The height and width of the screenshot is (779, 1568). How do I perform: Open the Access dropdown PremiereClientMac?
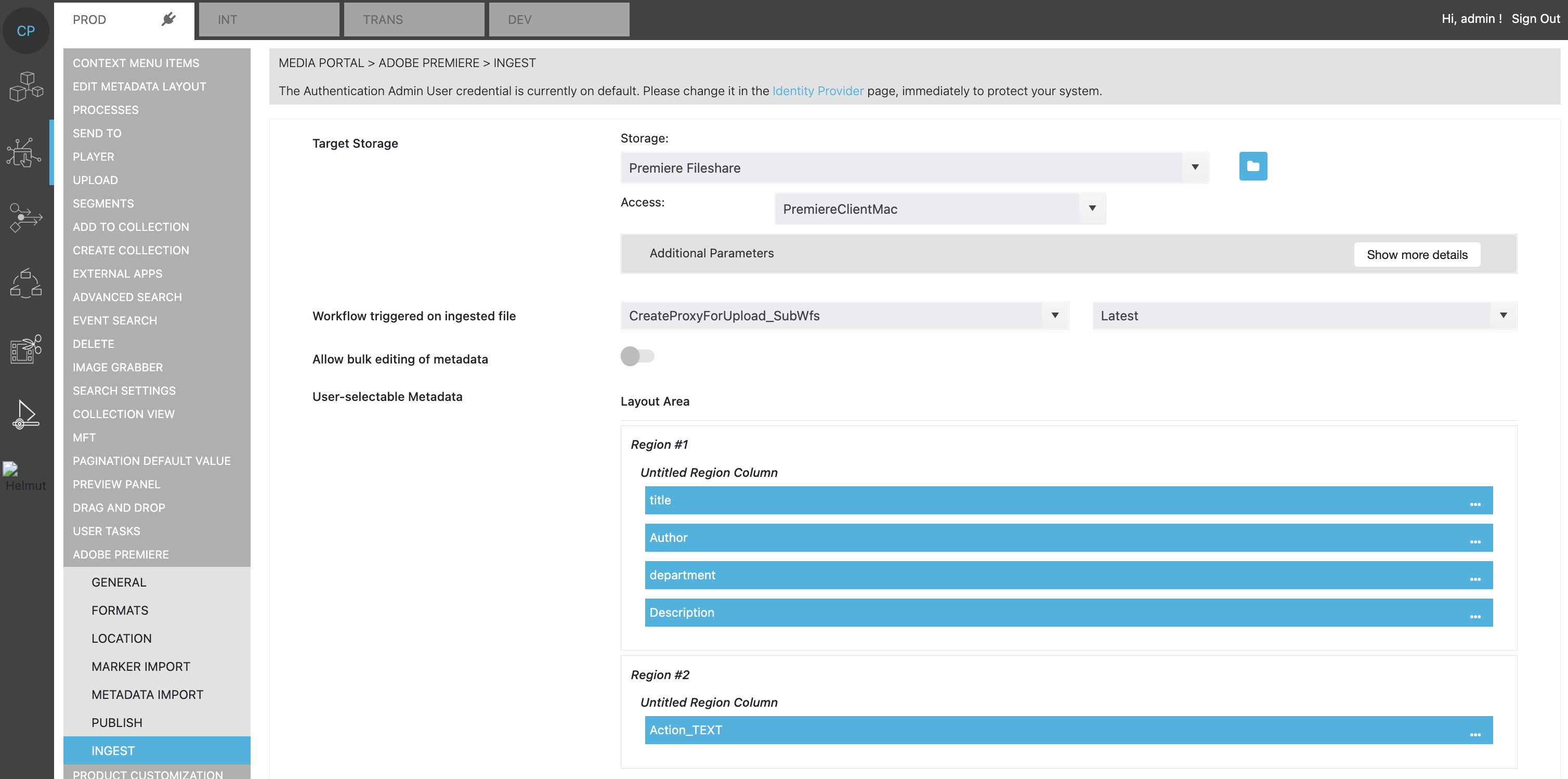[939, 209]
